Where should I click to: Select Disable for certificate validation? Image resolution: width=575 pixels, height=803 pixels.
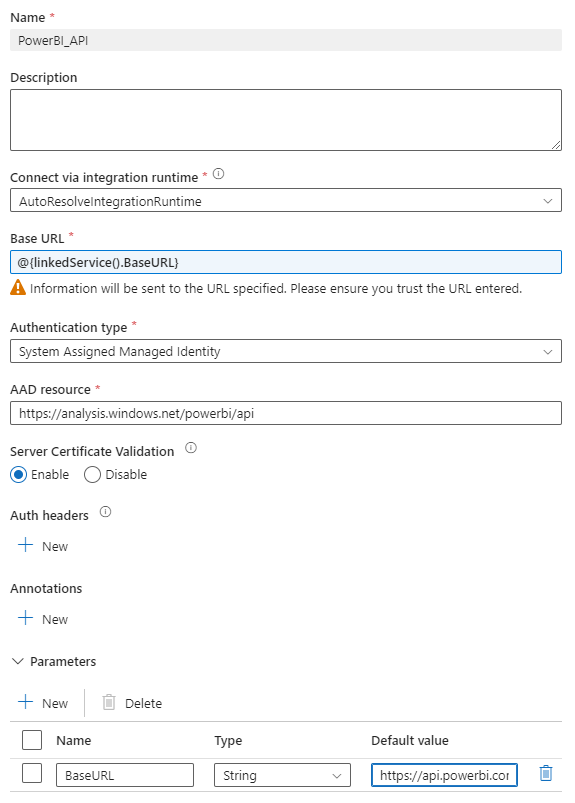[x=92, y=475]
